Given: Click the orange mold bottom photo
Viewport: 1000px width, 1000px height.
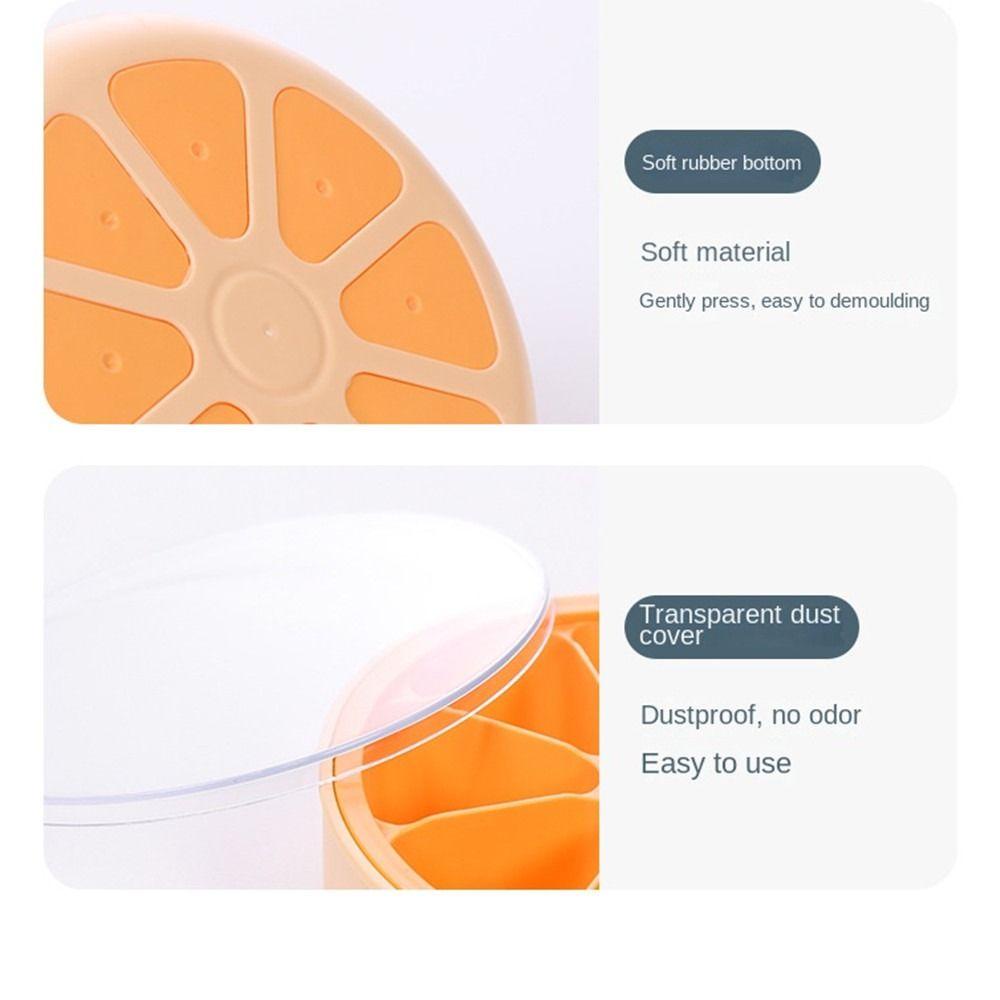Looking at the screenshot, I should [321, 212].
